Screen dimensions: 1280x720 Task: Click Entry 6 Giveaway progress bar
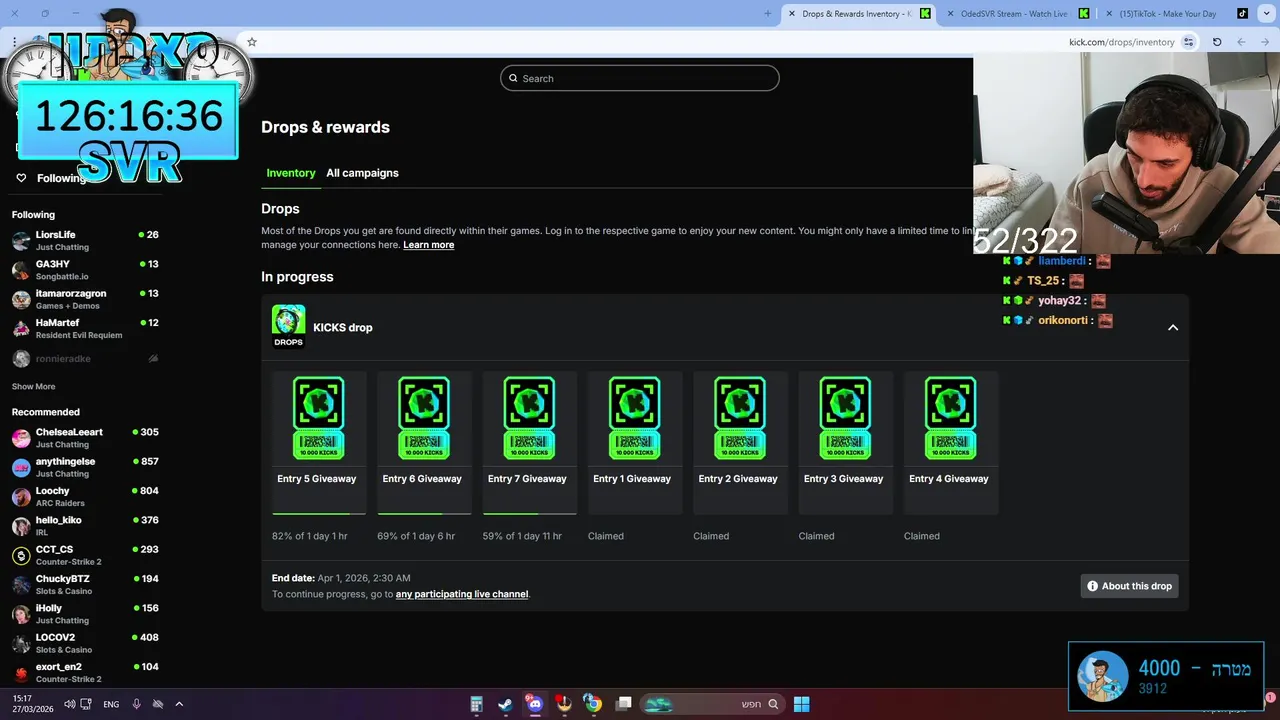pyautogui.click(x=424, y=513)
